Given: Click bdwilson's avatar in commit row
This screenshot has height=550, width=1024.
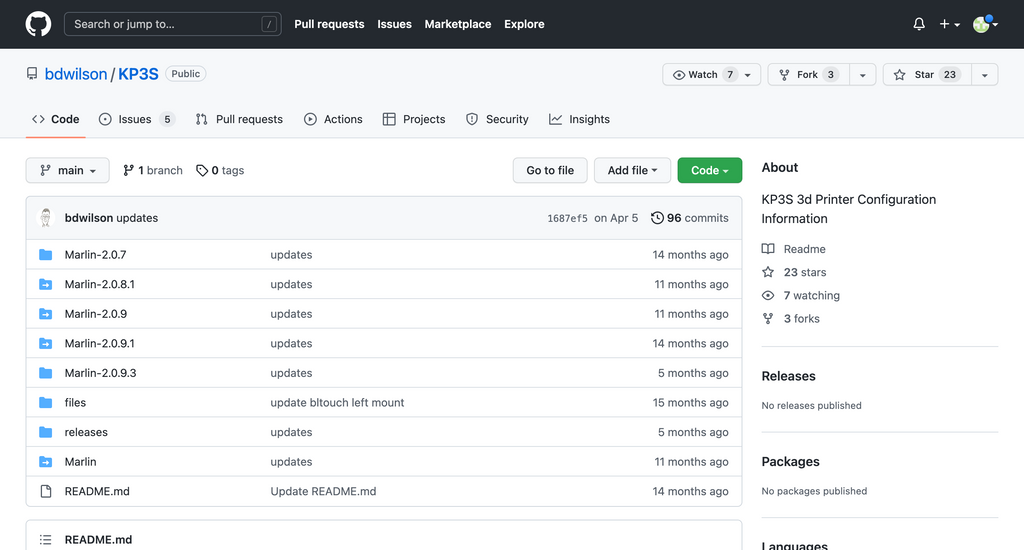Looking at the screenshot, I should point(46,218).
